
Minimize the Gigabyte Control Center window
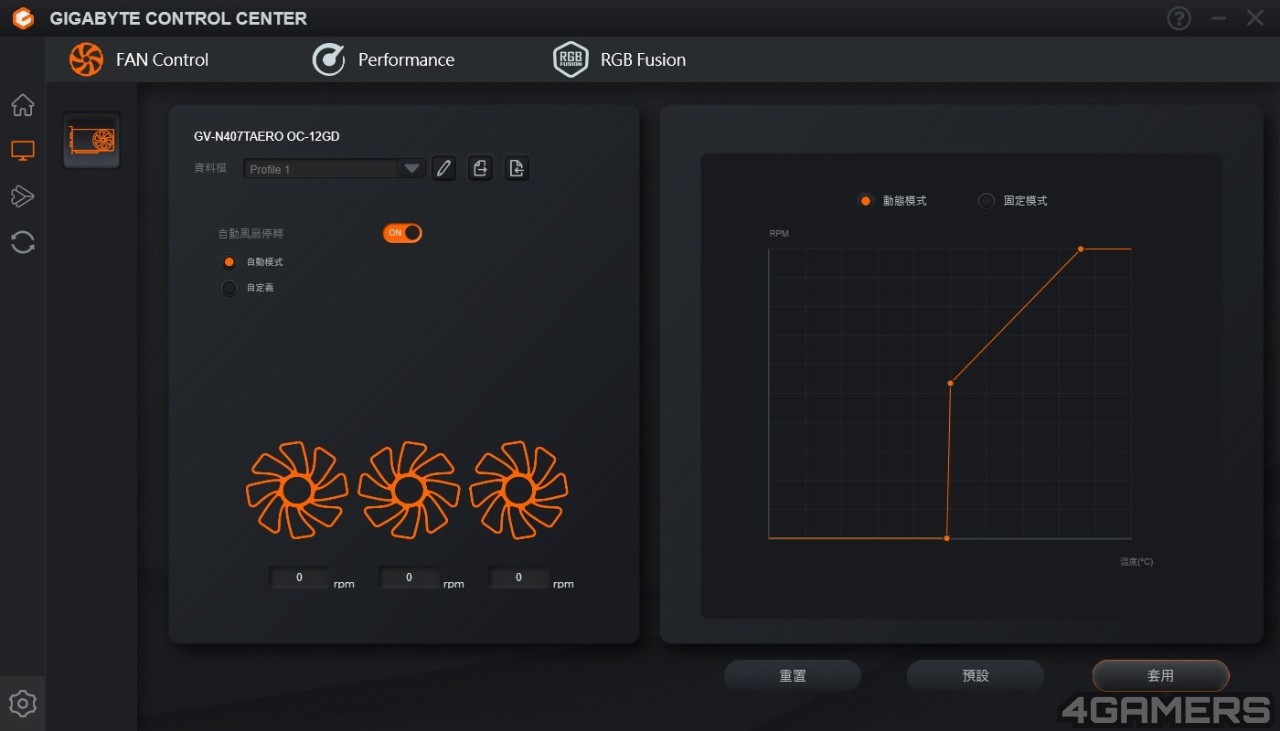[x=1218, y=18]
